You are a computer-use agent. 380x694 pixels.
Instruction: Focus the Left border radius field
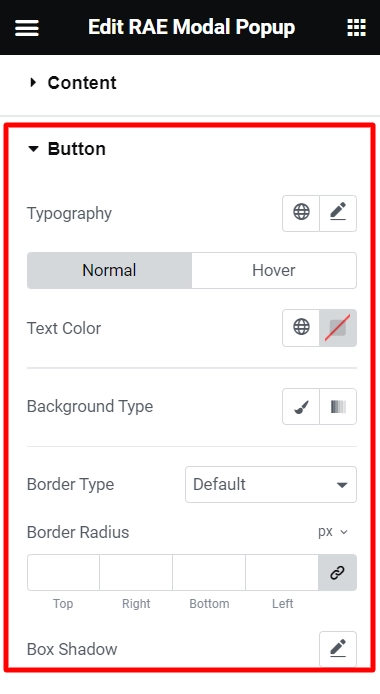point(282,572)
